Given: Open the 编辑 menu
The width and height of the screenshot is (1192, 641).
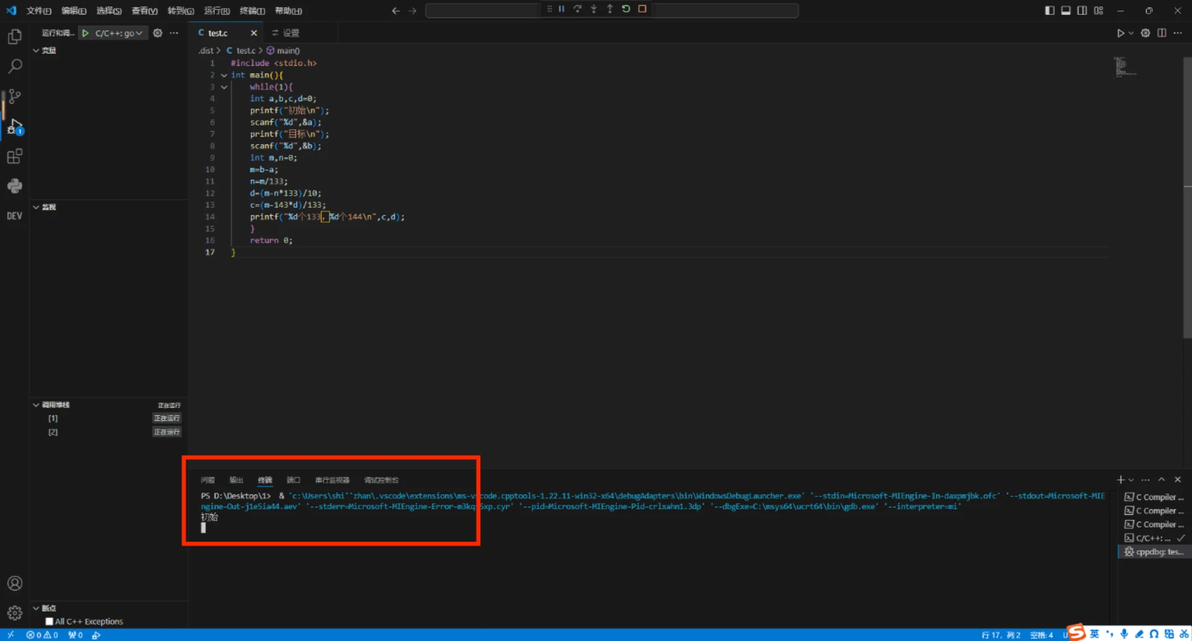Looking at the screenshot, I should click(74, 11).
